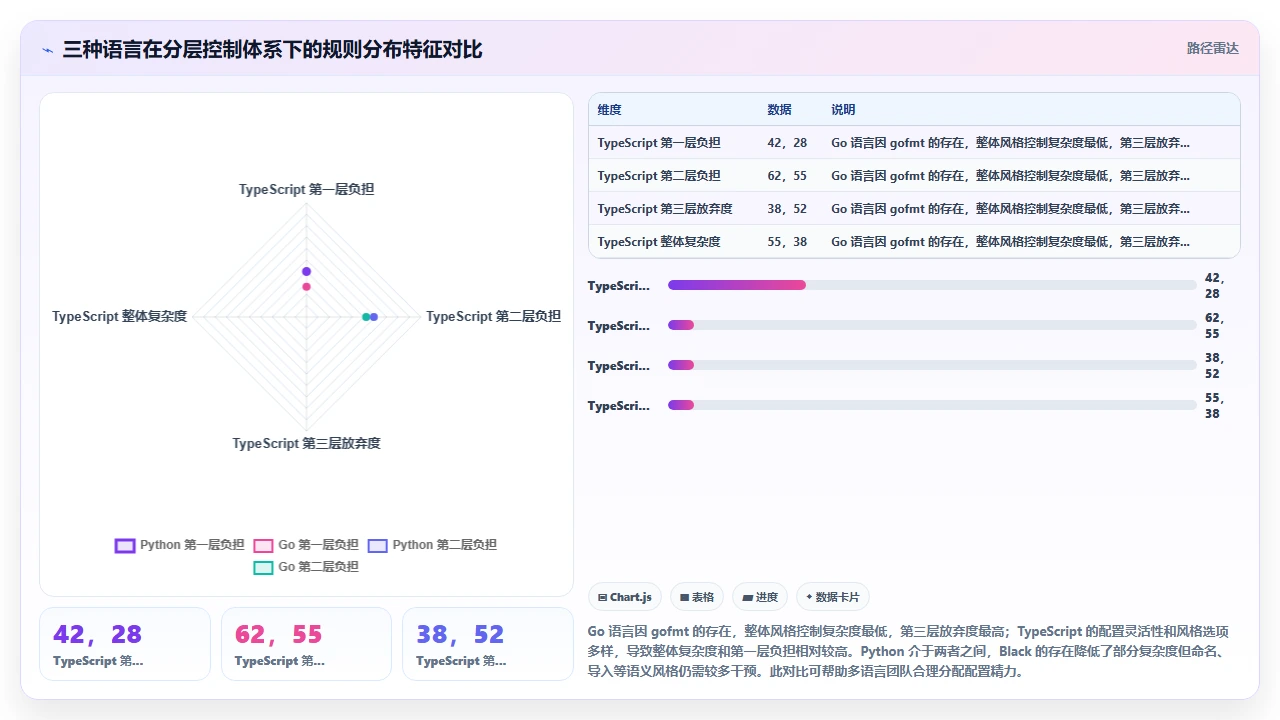Select the TypeScript 第三层放弃度 table row
Image resolution: width=1280 pixels, height=720 pixels.
coord(915,209)
